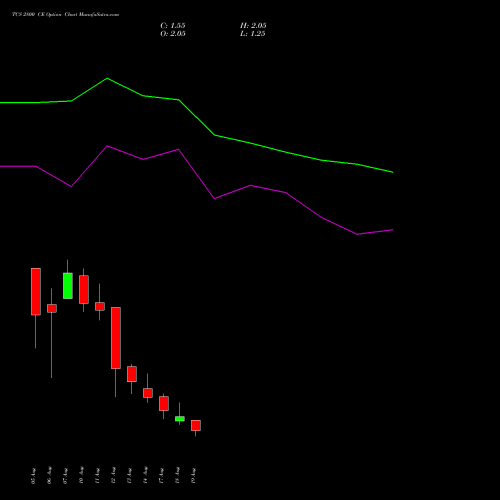The image size is (500, 500).
Task: Select the low value "L: 1.25"
Action: pos(253,34)
